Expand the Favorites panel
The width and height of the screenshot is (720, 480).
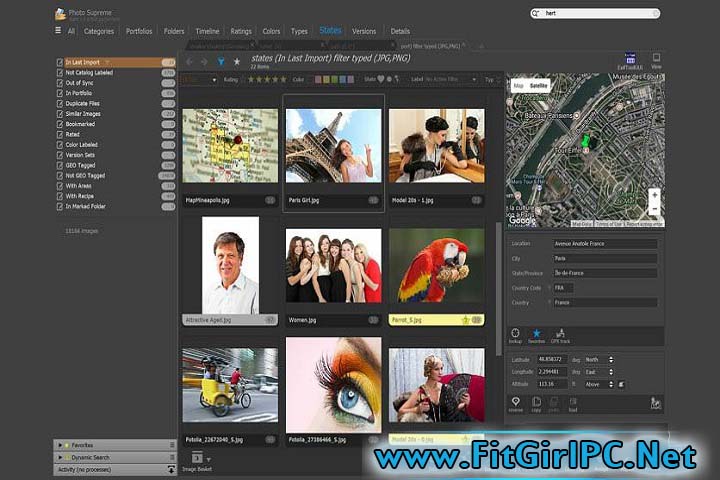pyautogui.click(x=62, y=445)
